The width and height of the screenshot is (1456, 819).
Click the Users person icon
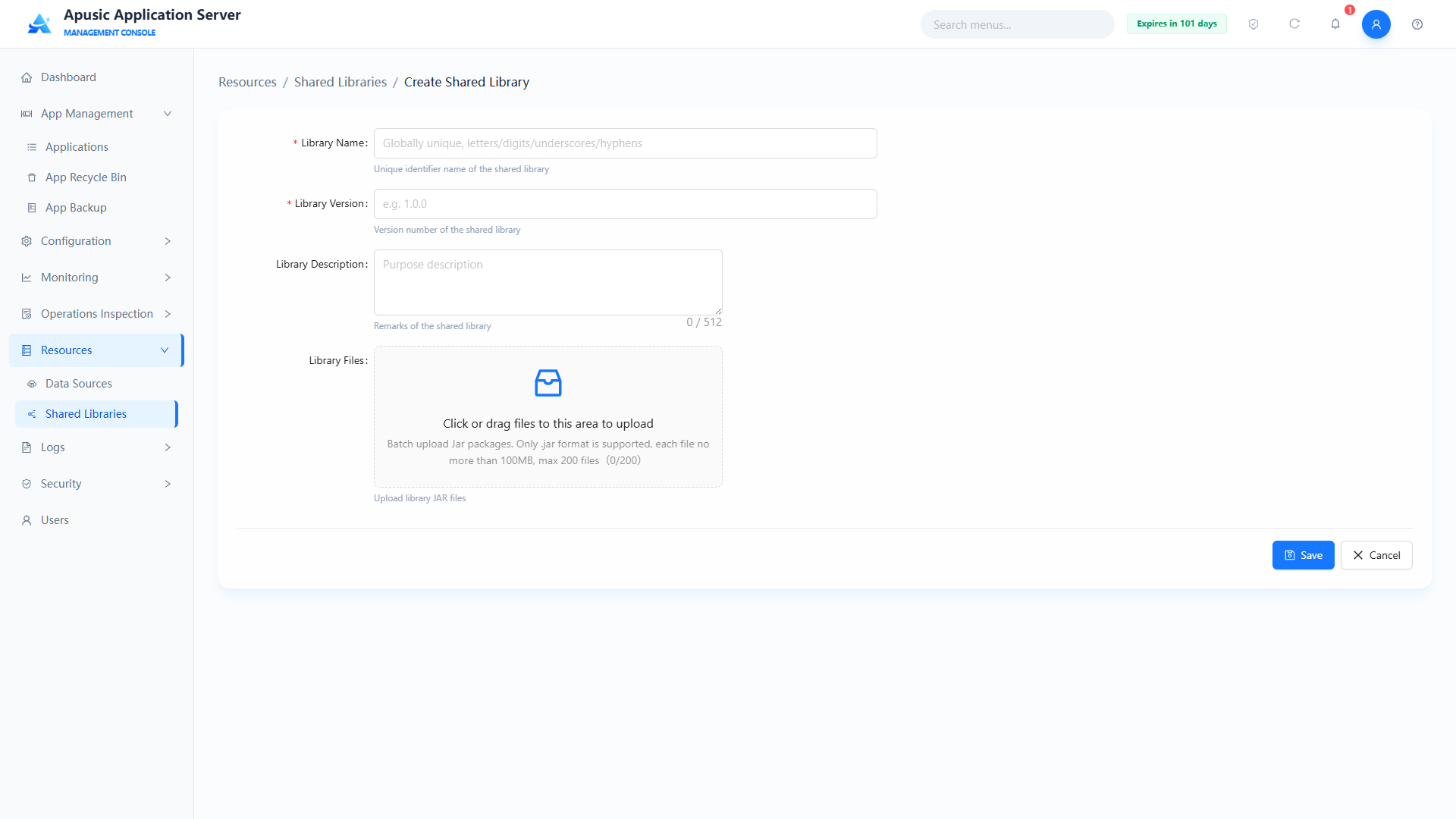(x=27, y=520)
